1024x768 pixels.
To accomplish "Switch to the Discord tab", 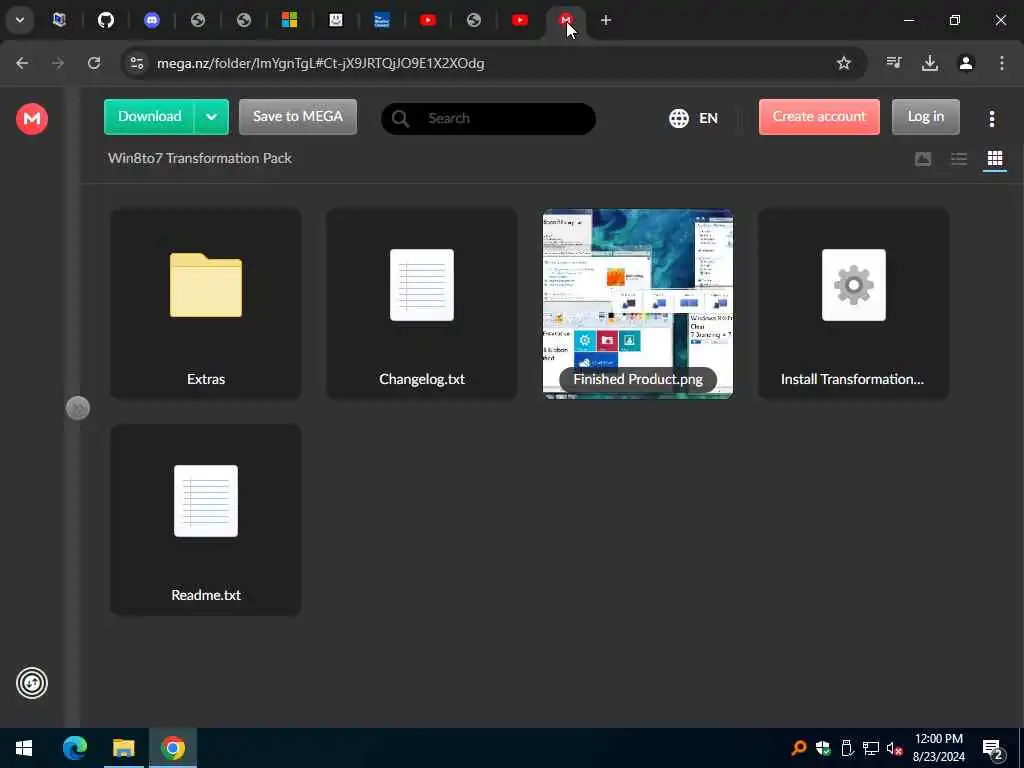I will pyautogui.click(x=152, y=20).
